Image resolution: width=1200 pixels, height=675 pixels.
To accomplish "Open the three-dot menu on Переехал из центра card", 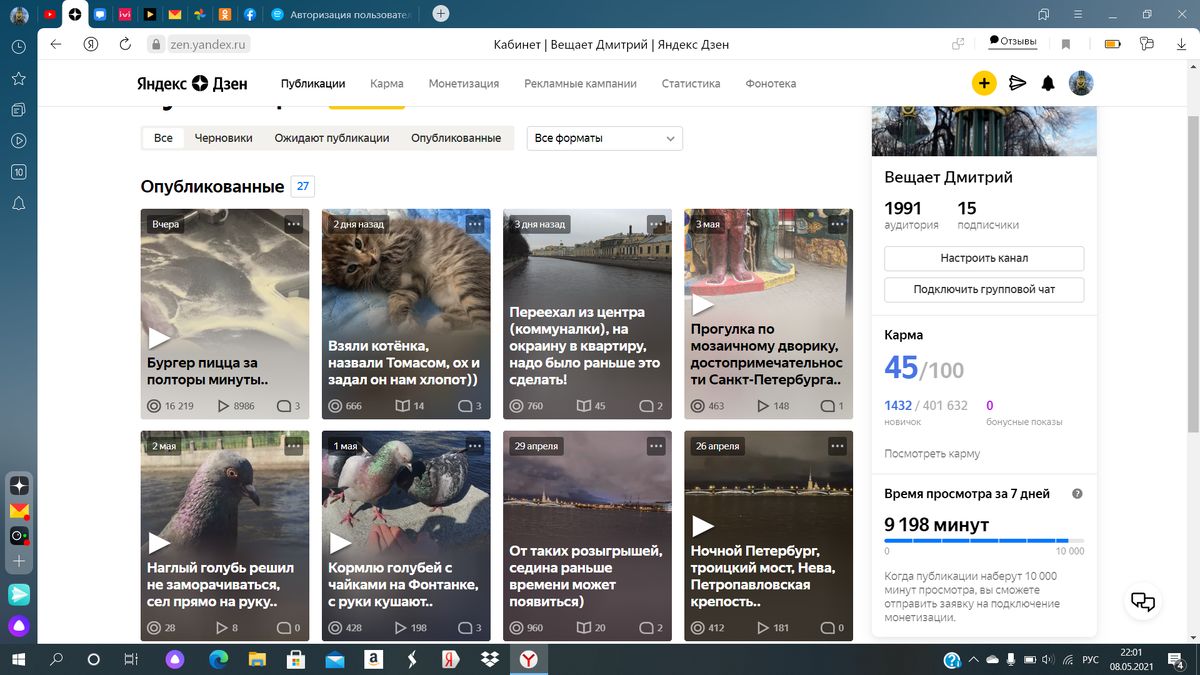I will pos(656,224).
